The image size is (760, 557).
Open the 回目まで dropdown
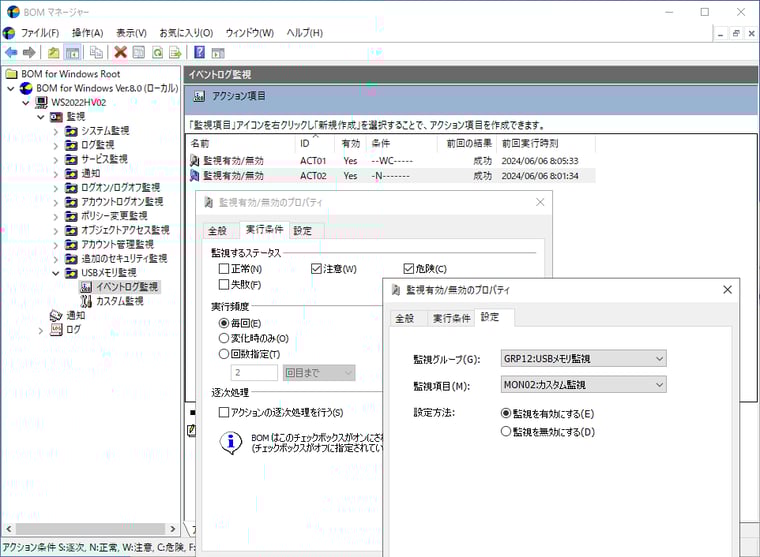click(x=319, y=373)
